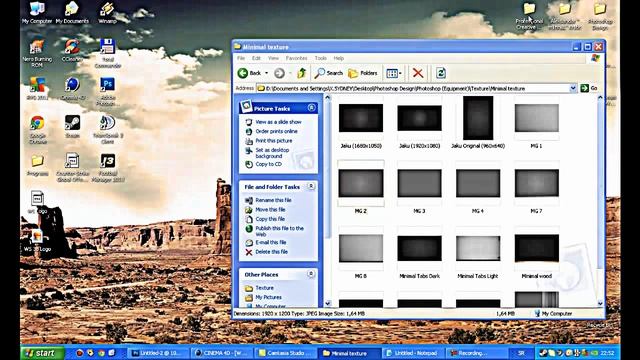Click Delete this file link

271,252
